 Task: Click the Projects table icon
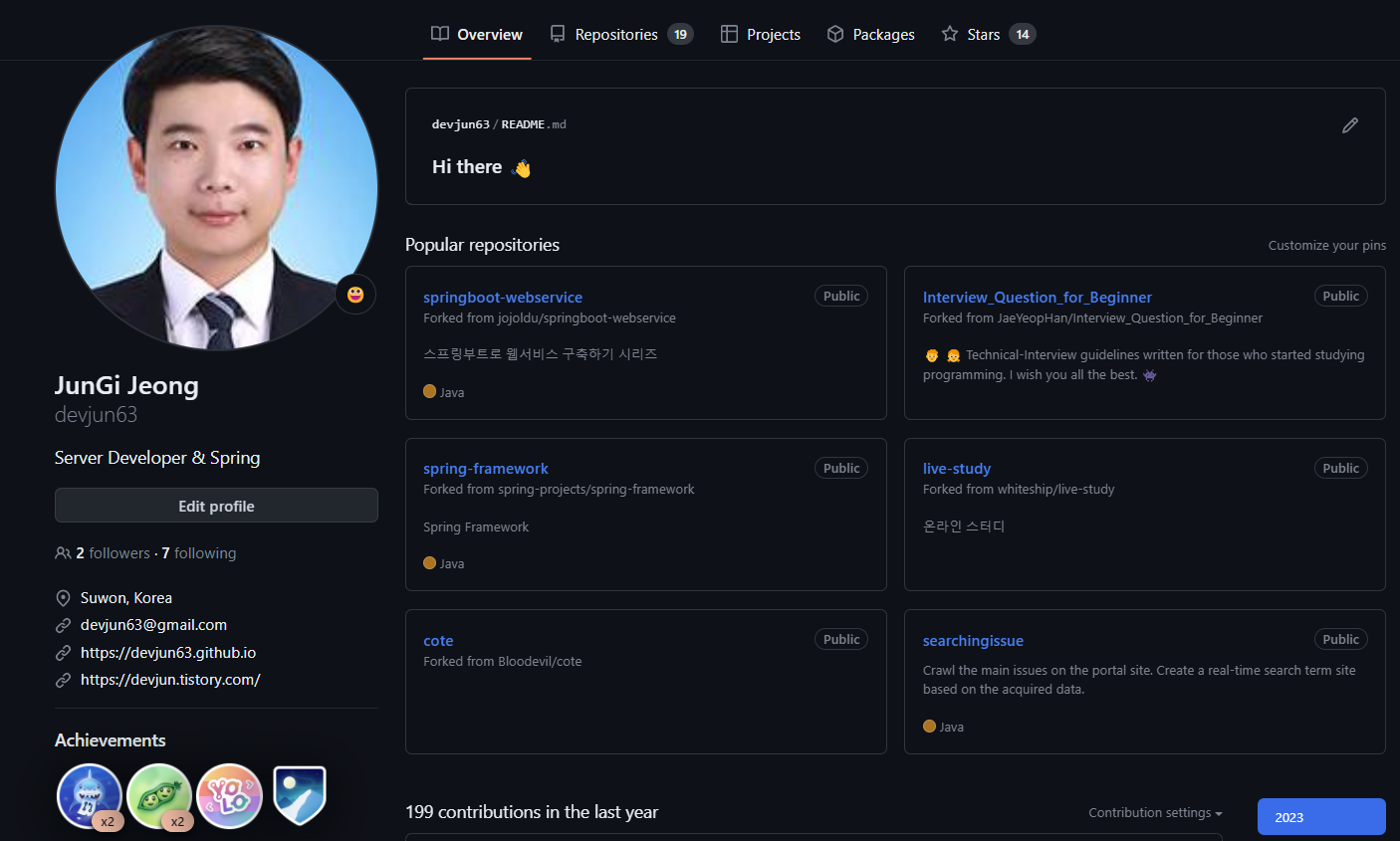(x=729, y=34)
